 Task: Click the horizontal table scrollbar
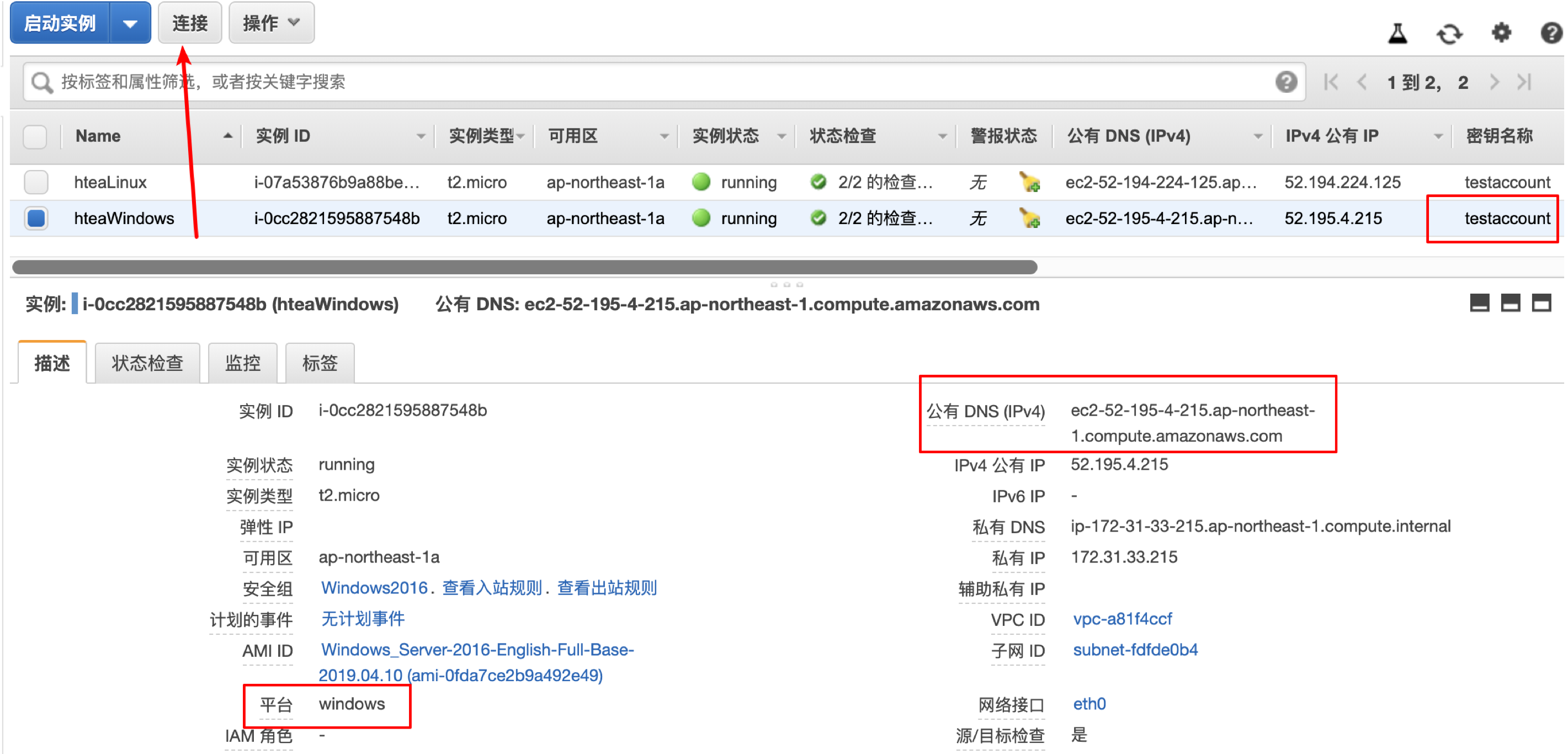tap(523, 267)
